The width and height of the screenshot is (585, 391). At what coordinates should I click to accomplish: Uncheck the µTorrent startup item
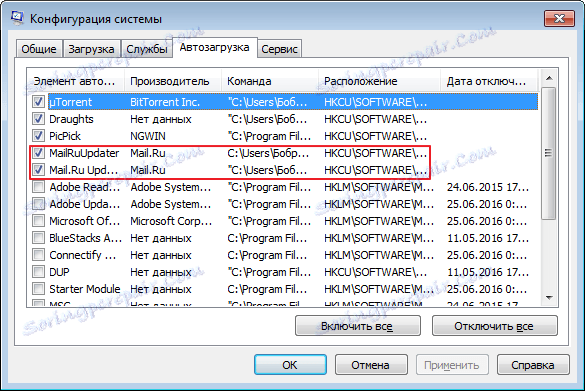click(x=38, y=102)
